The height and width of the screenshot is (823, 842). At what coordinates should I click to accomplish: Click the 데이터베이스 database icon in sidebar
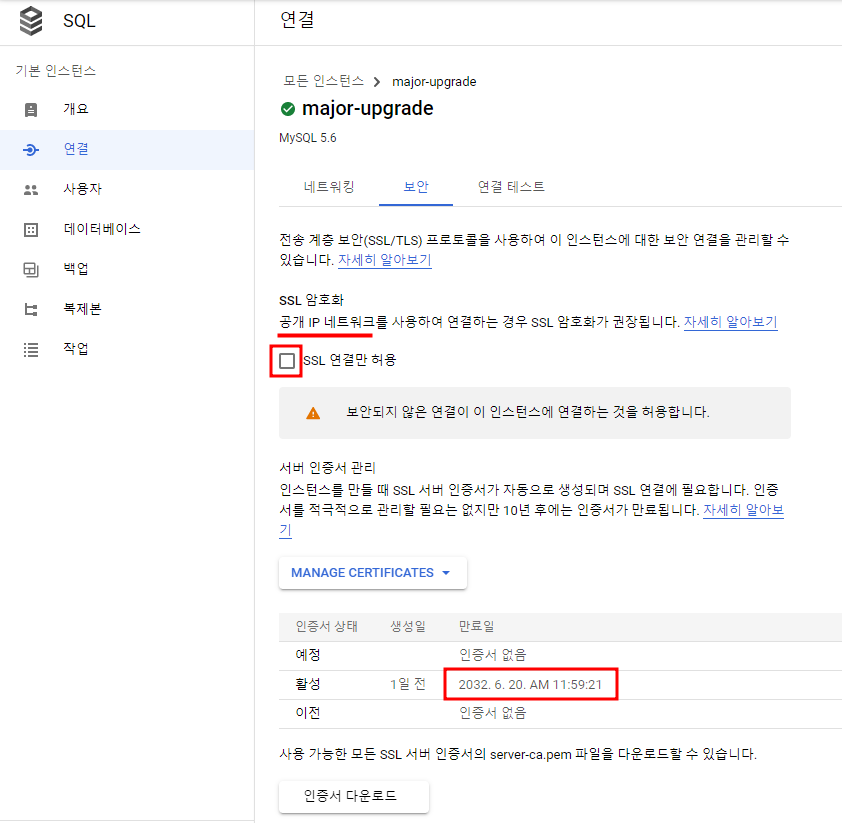(x=31, y=230)
